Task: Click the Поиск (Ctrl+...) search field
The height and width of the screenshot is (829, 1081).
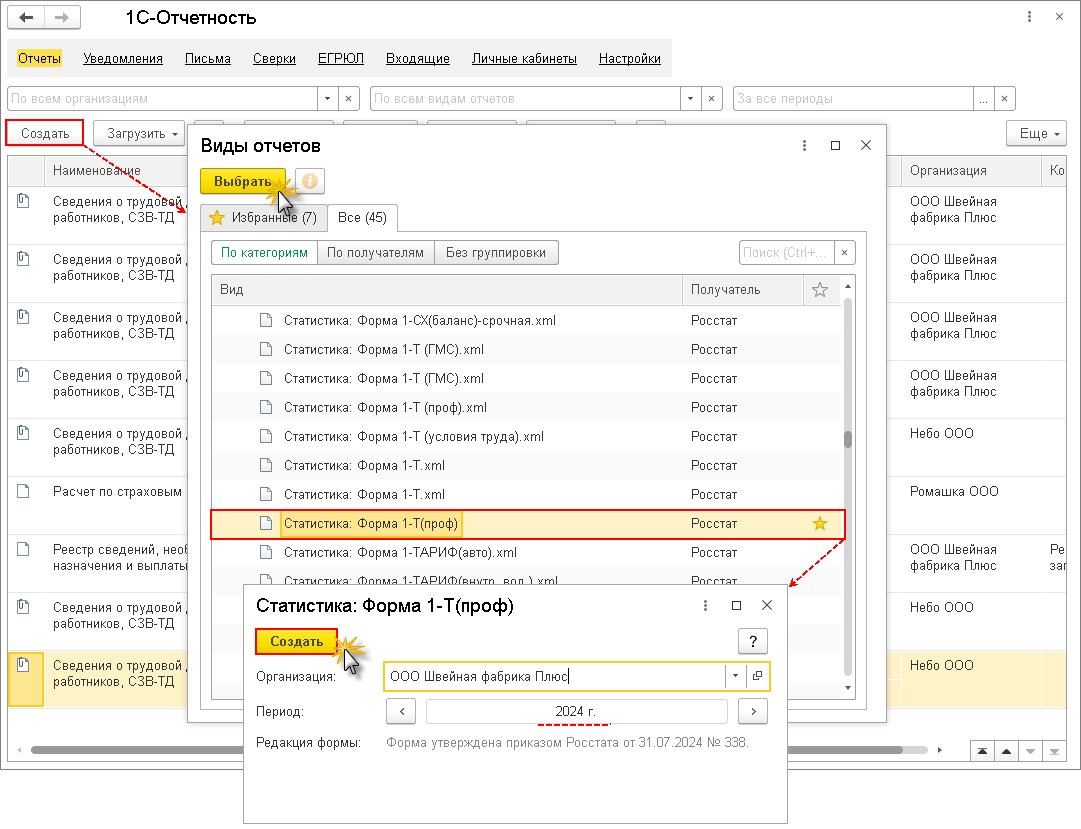Action: pyautogui.click(x=787, y=252)
